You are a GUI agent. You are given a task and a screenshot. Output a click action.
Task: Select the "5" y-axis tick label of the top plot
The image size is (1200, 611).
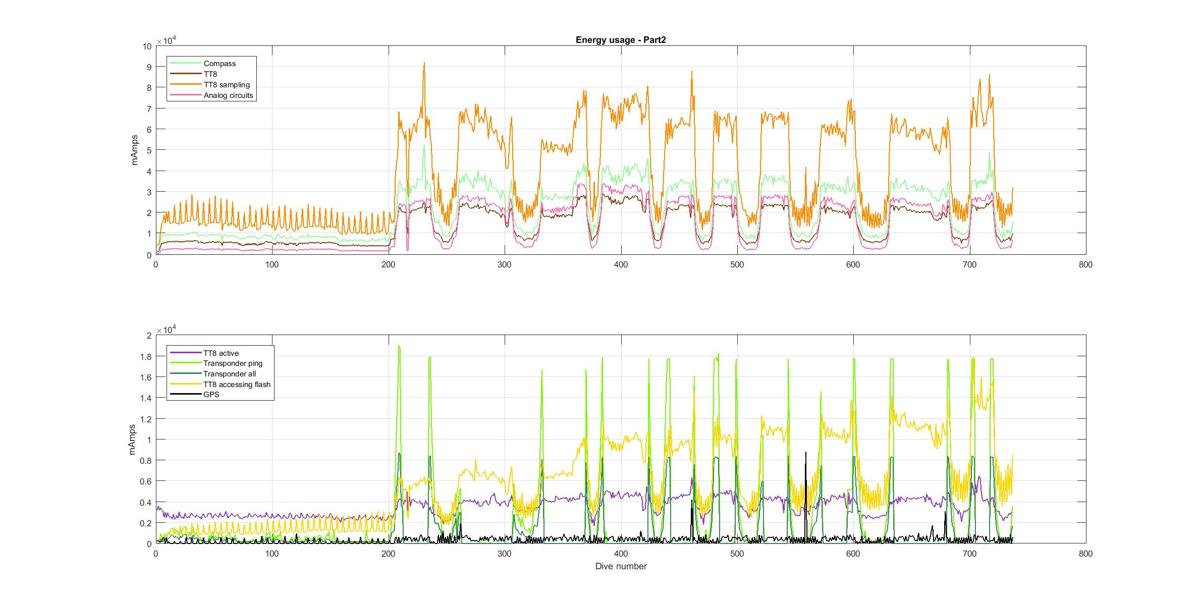click(148, 151)
